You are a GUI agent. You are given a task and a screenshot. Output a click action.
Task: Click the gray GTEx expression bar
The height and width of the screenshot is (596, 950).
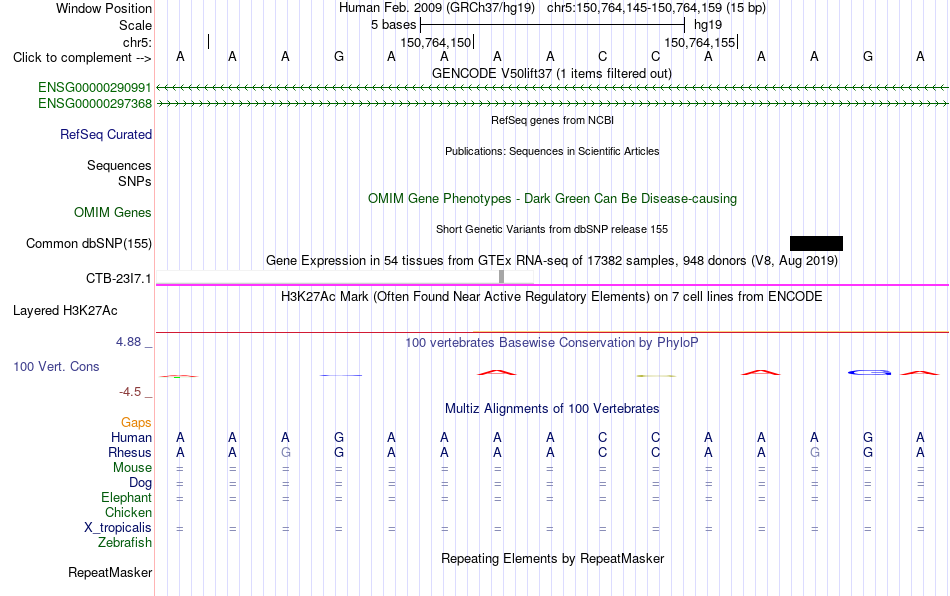click(502, 277)
